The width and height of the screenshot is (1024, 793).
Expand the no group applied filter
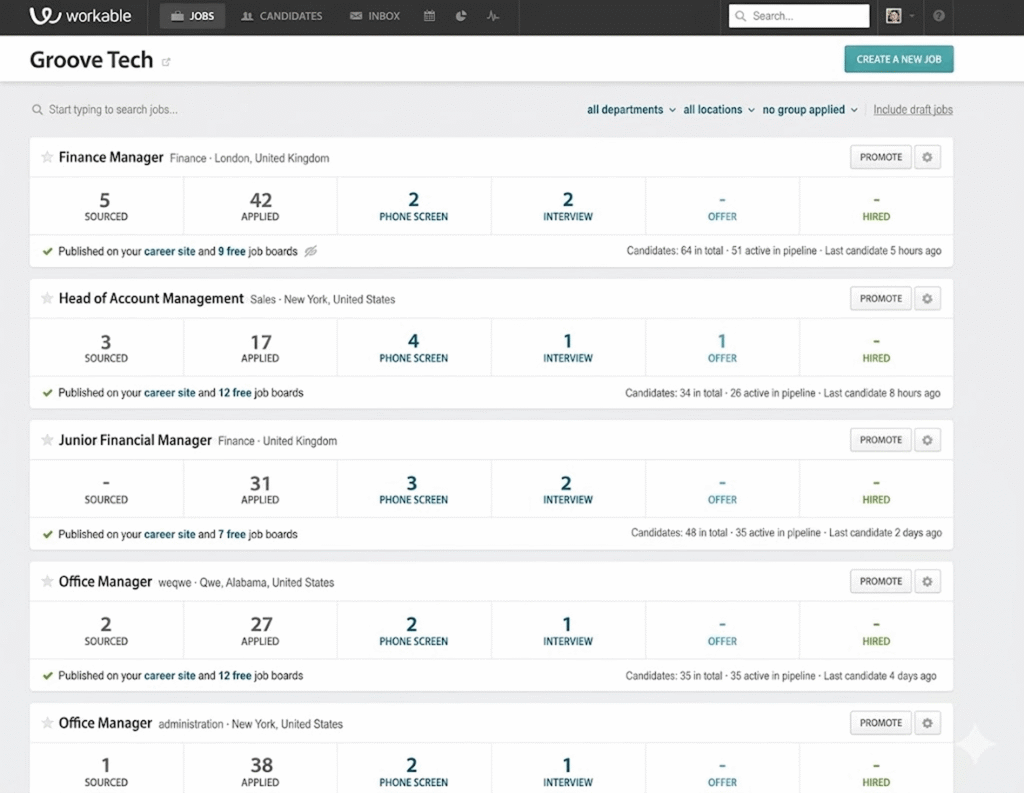[x=810, y=110]
